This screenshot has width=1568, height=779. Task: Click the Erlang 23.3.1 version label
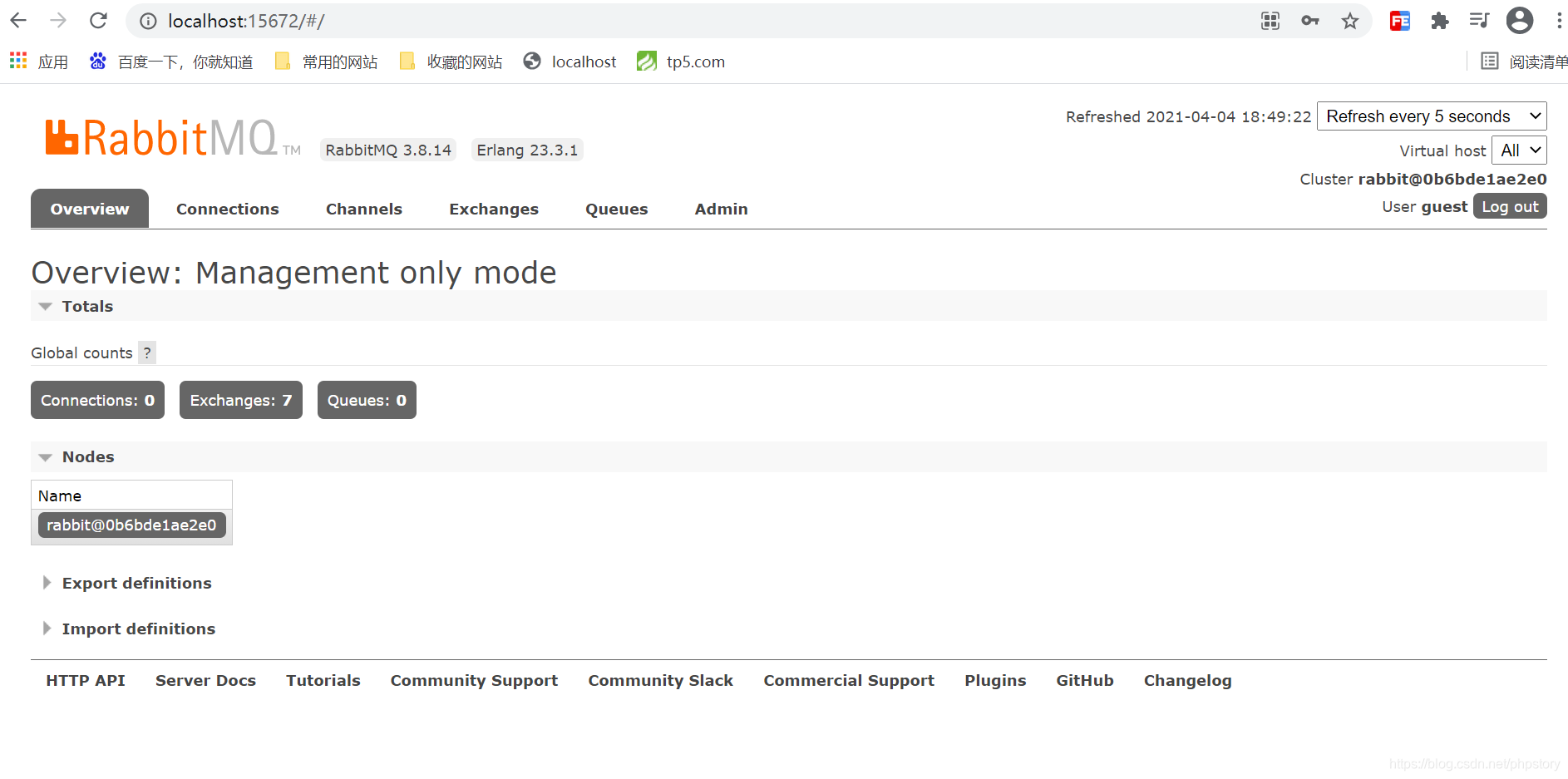(x=527, y=150)
